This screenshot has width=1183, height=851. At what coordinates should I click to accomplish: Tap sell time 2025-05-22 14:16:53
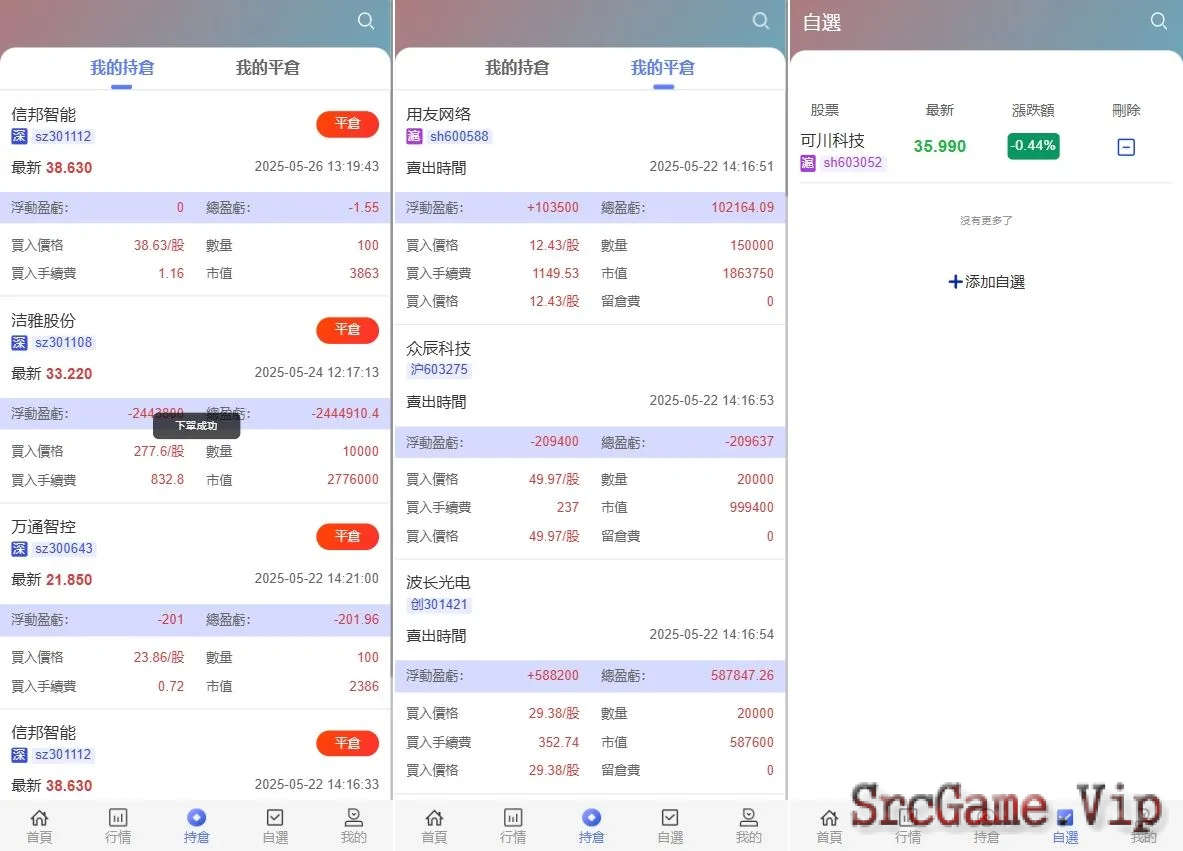coord(711,401)
